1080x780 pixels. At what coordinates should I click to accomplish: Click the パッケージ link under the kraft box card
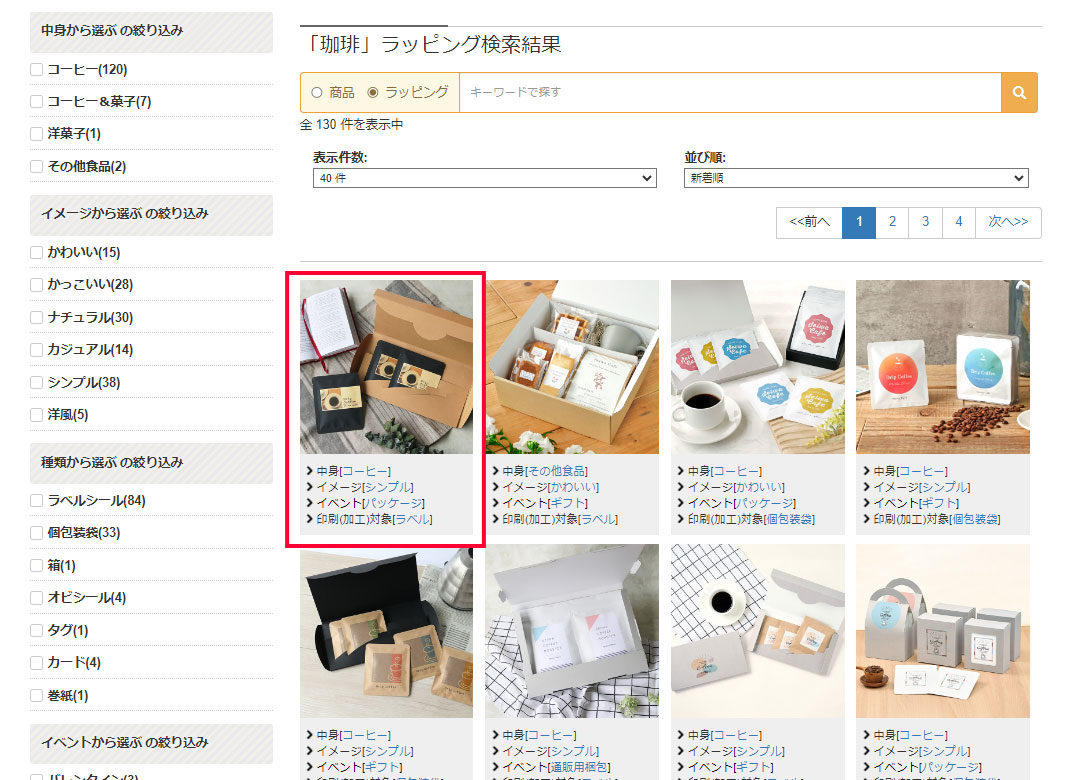393,504
